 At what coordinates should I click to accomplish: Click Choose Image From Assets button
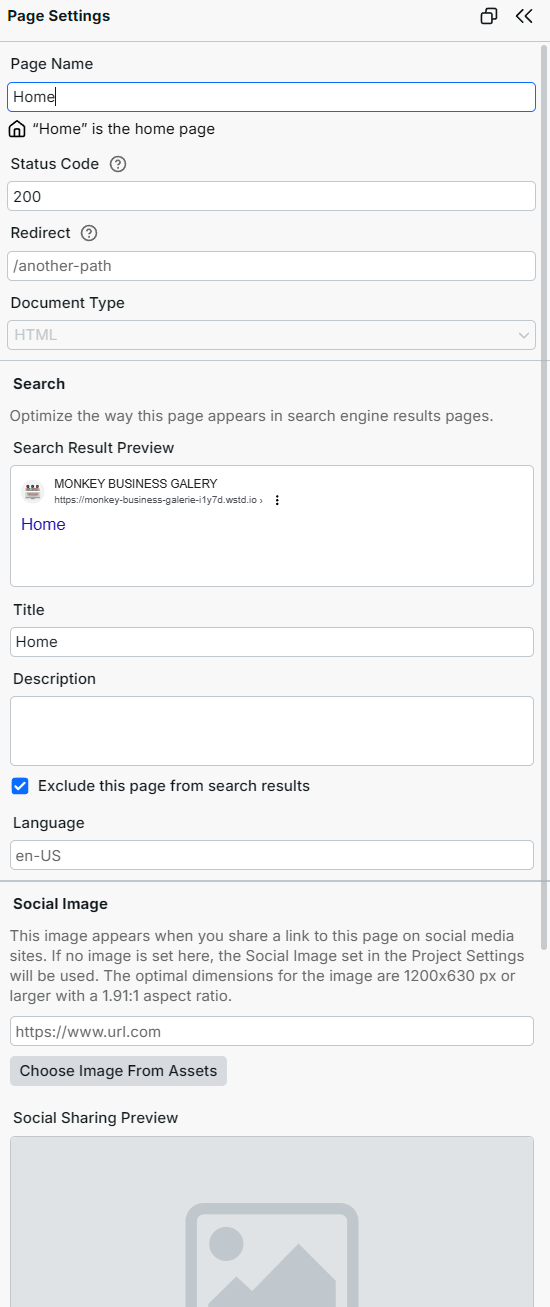coord(119,1071)
